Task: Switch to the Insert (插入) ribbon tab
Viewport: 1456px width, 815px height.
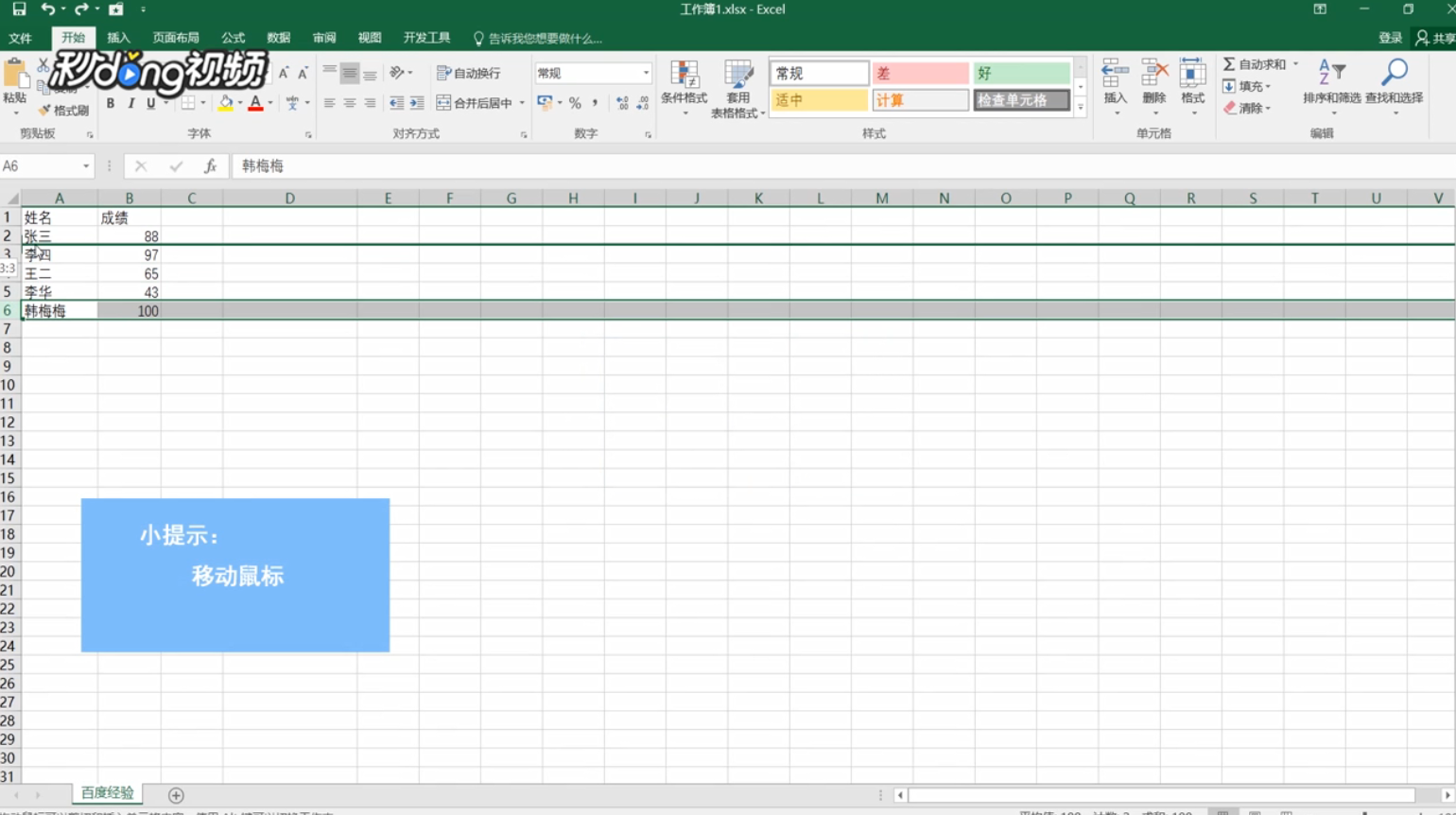Action: (x=118, y=39)
